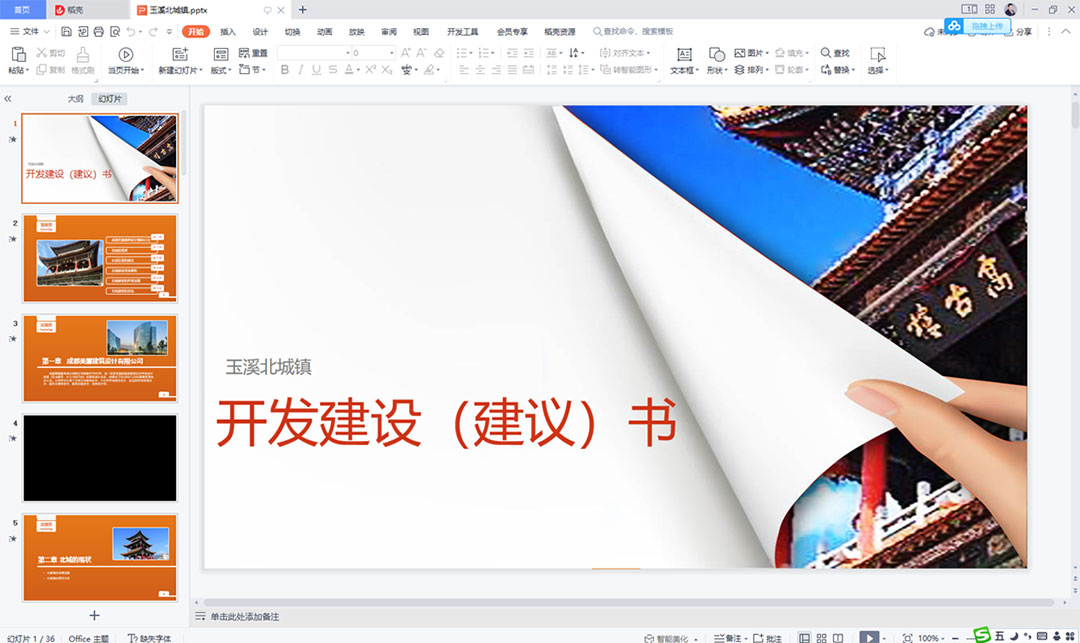The height and width of the screenshot is (643, 1080).
Task: Toggle Bold formatting button
Action: (285, 70)
